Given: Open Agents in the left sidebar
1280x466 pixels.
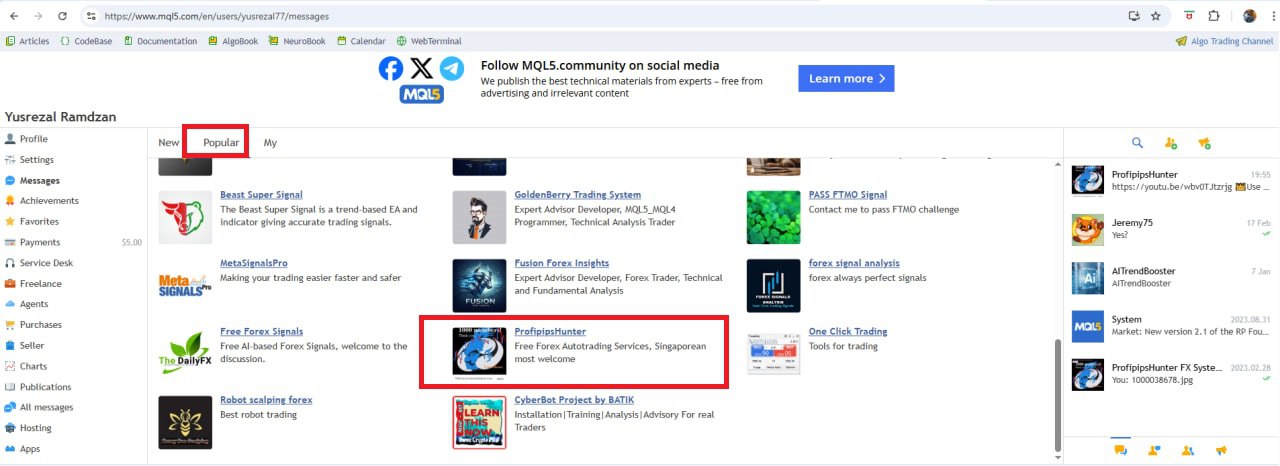Looking at the screenshot, I should point(34,304).
